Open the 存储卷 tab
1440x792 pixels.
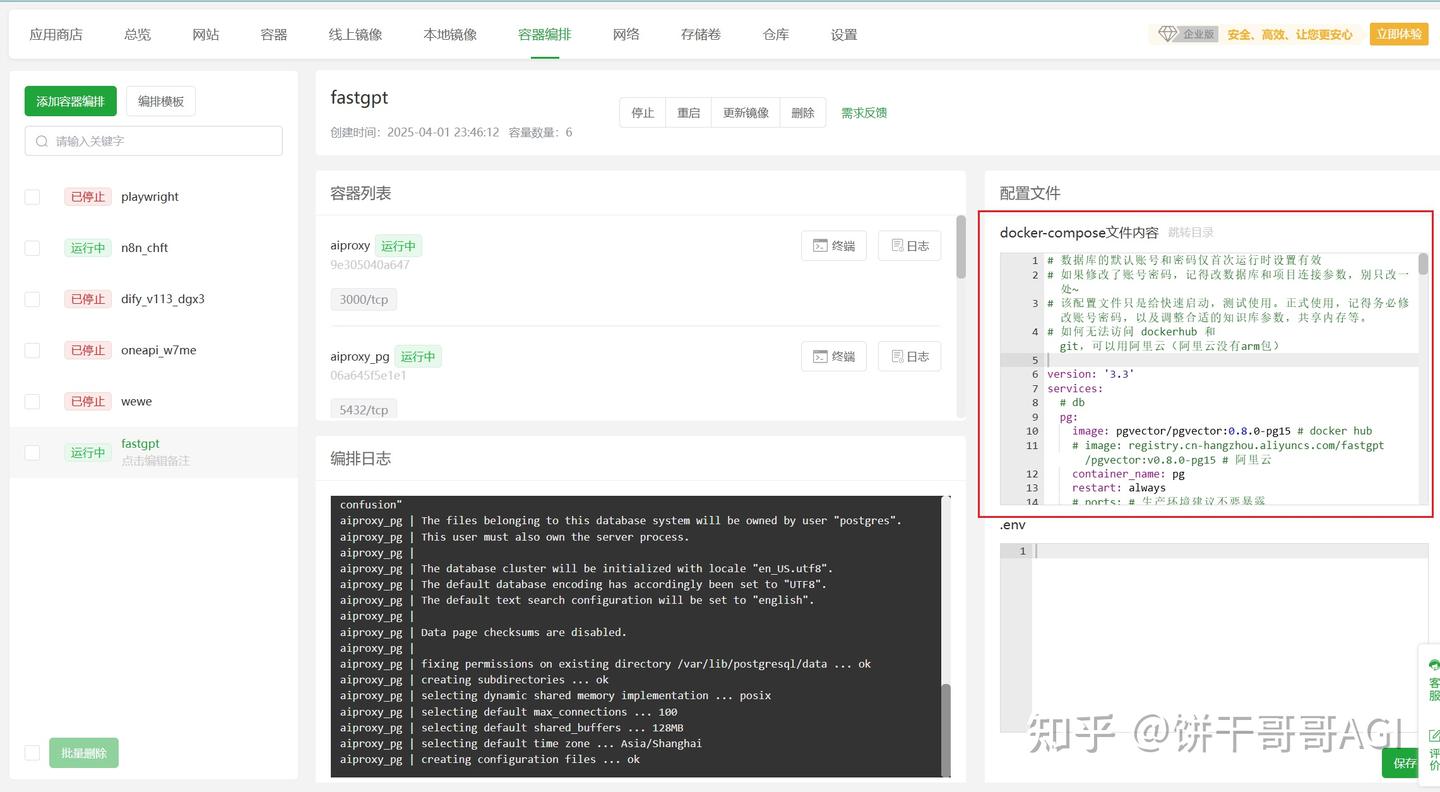pyautogui.click(x=700, y=33)
